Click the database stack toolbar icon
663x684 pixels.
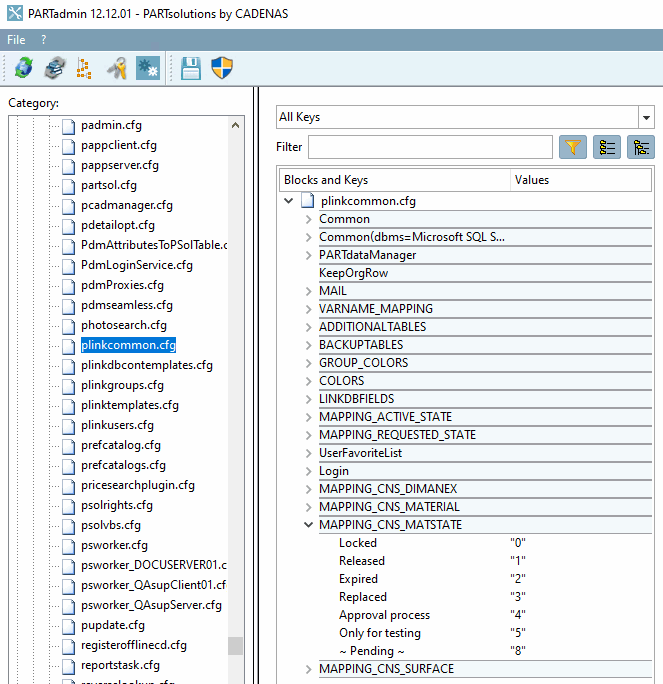[55, 68]
